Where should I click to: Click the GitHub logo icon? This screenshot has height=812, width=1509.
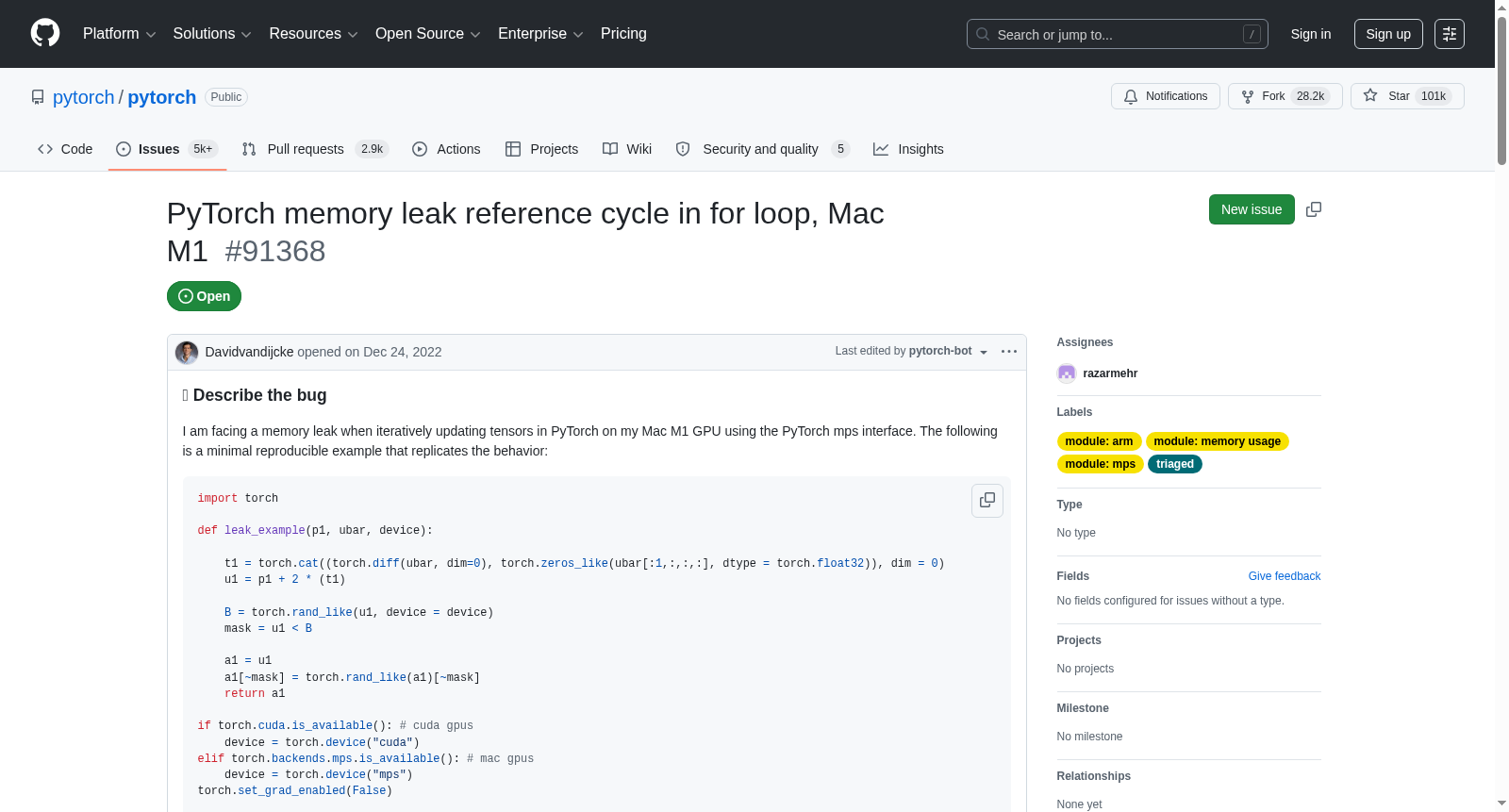[x=45, y=33]
